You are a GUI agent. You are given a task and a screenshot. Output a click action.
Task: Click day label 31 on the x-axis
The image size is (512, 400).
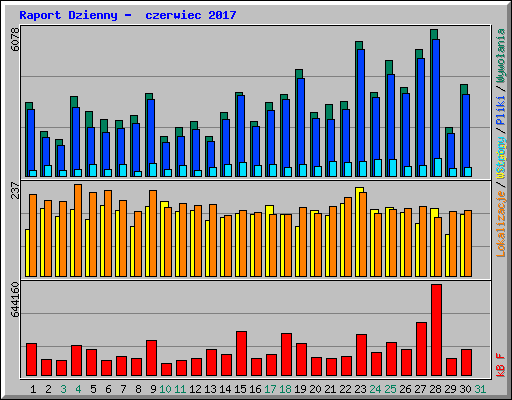[x=480, y=389]
